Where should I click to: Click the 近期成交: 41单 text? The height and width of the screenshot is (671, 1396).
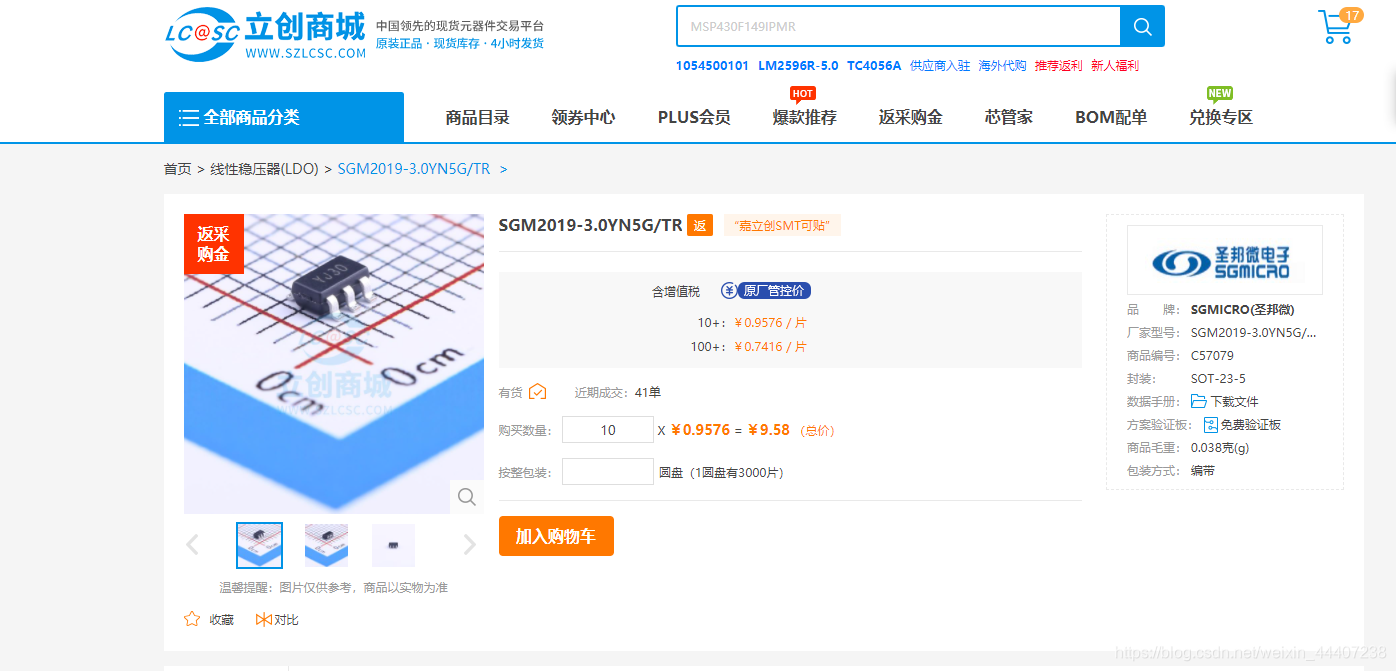pyautogui.click(x=617, y=393)
